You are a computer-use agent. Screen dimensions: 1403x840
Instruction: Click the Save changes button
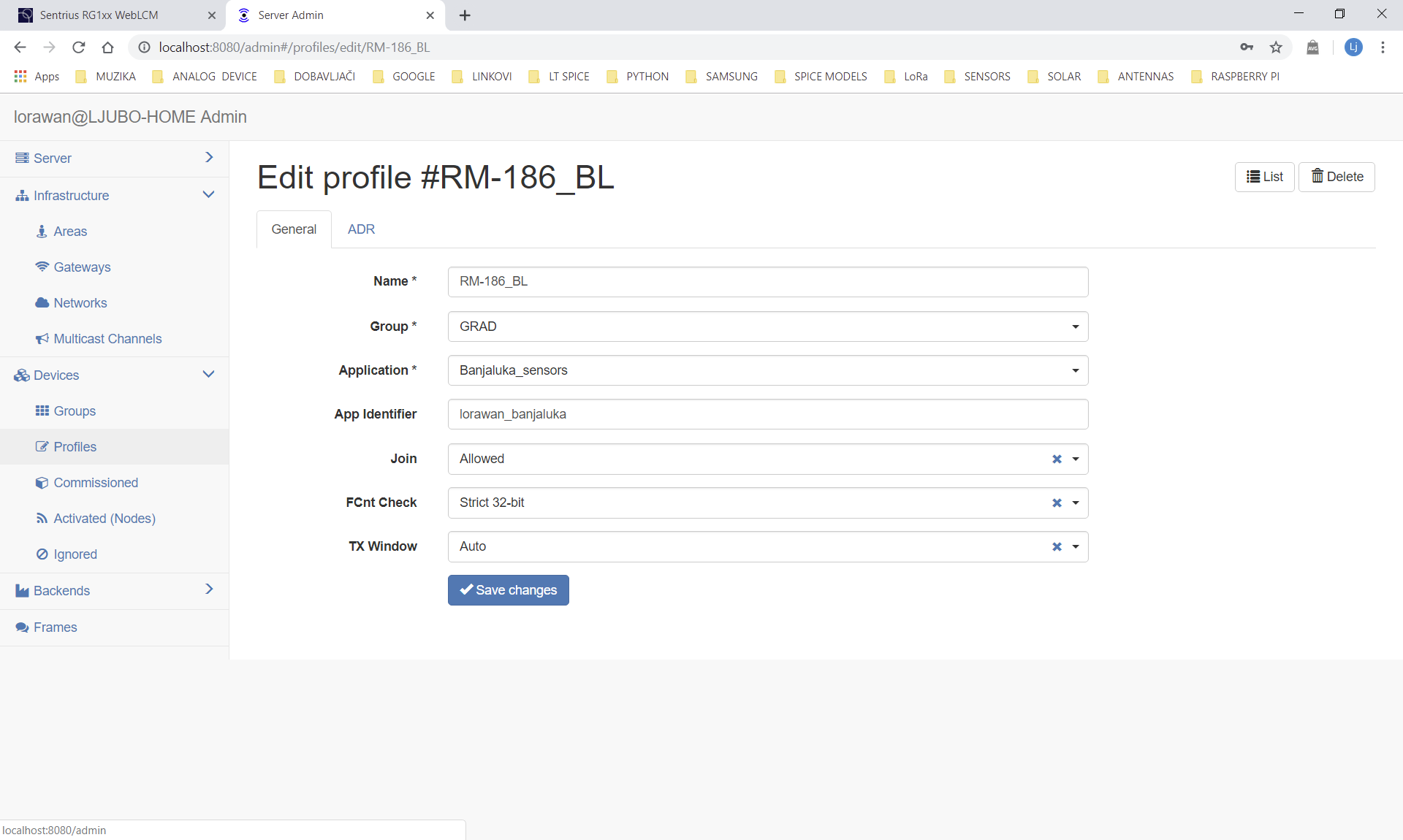tap(509, 590)
